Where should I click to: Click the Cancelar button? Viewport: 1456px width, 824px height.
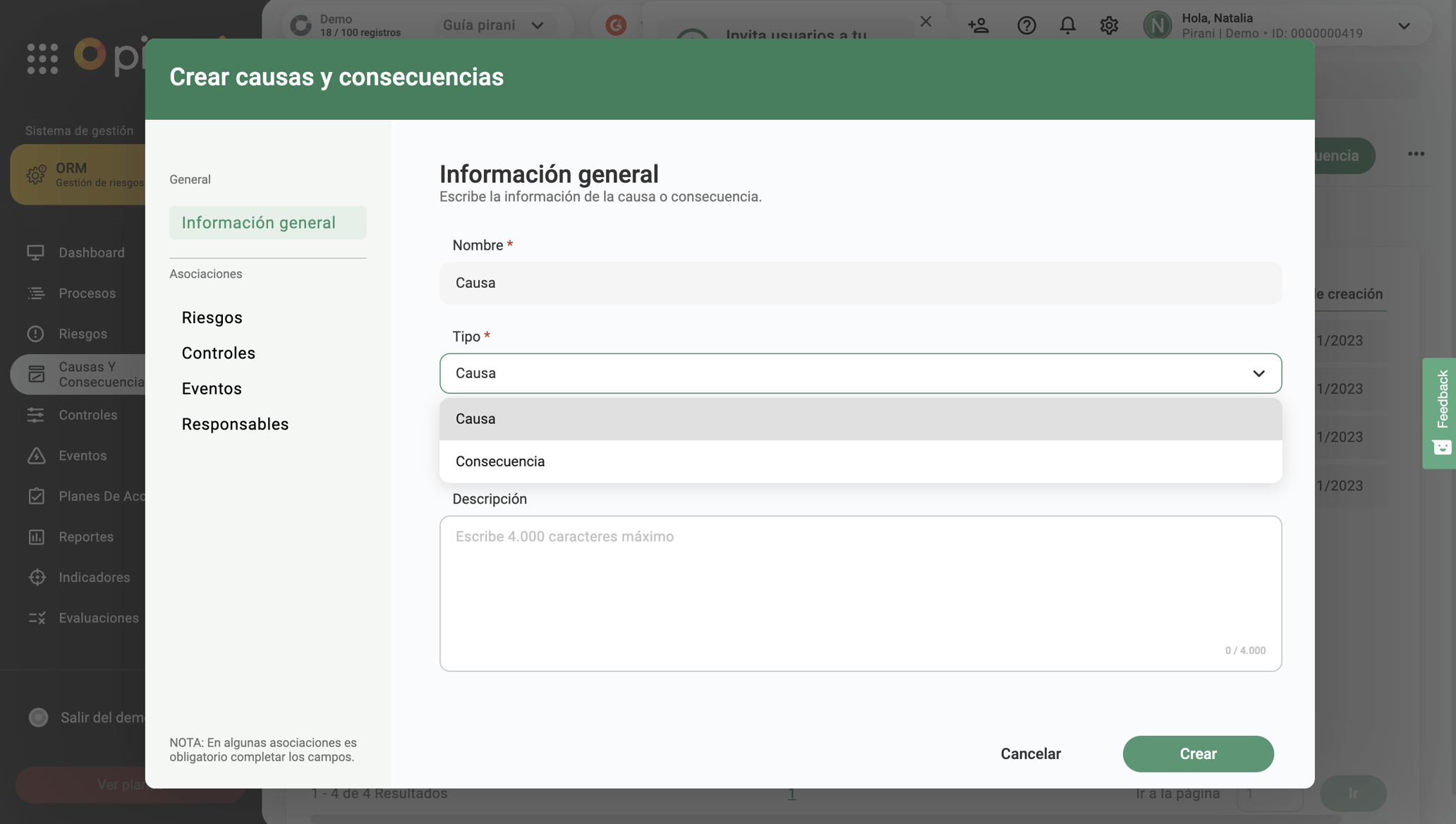pos(1030,753)
